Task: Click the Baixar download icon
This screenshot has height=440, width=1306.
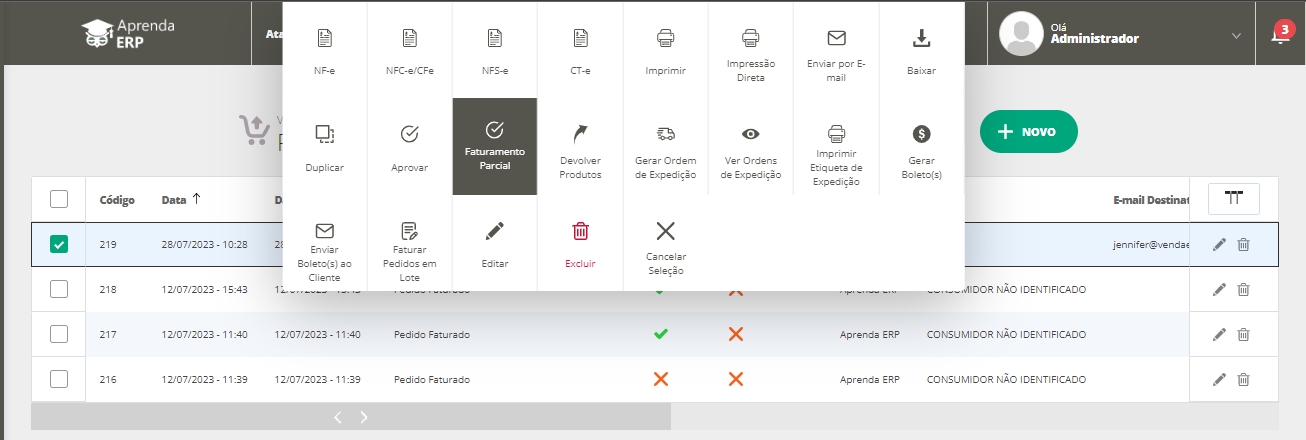Action: click(921, 39)
